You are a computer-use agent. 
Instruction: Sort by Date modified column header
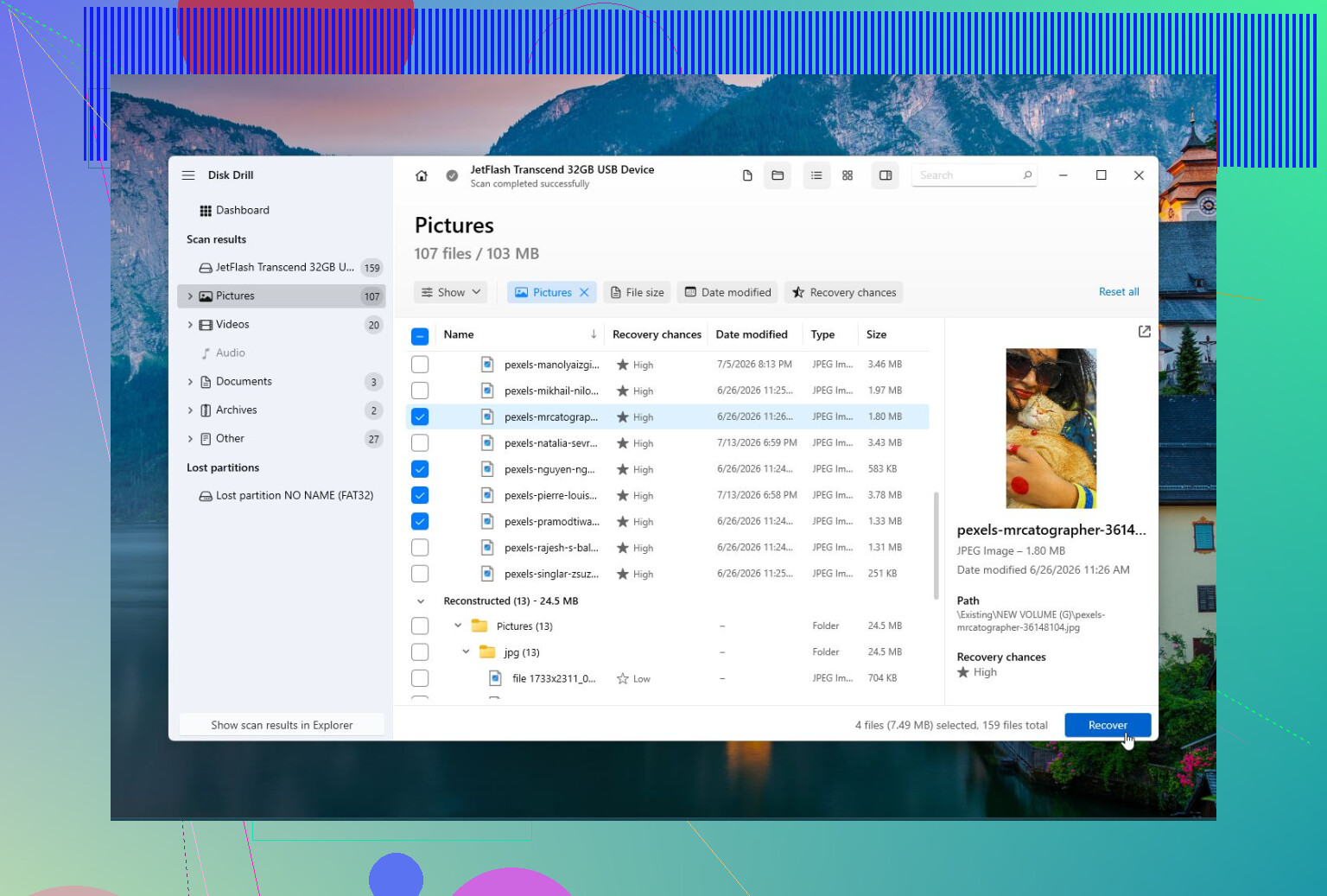coord(752,334)
